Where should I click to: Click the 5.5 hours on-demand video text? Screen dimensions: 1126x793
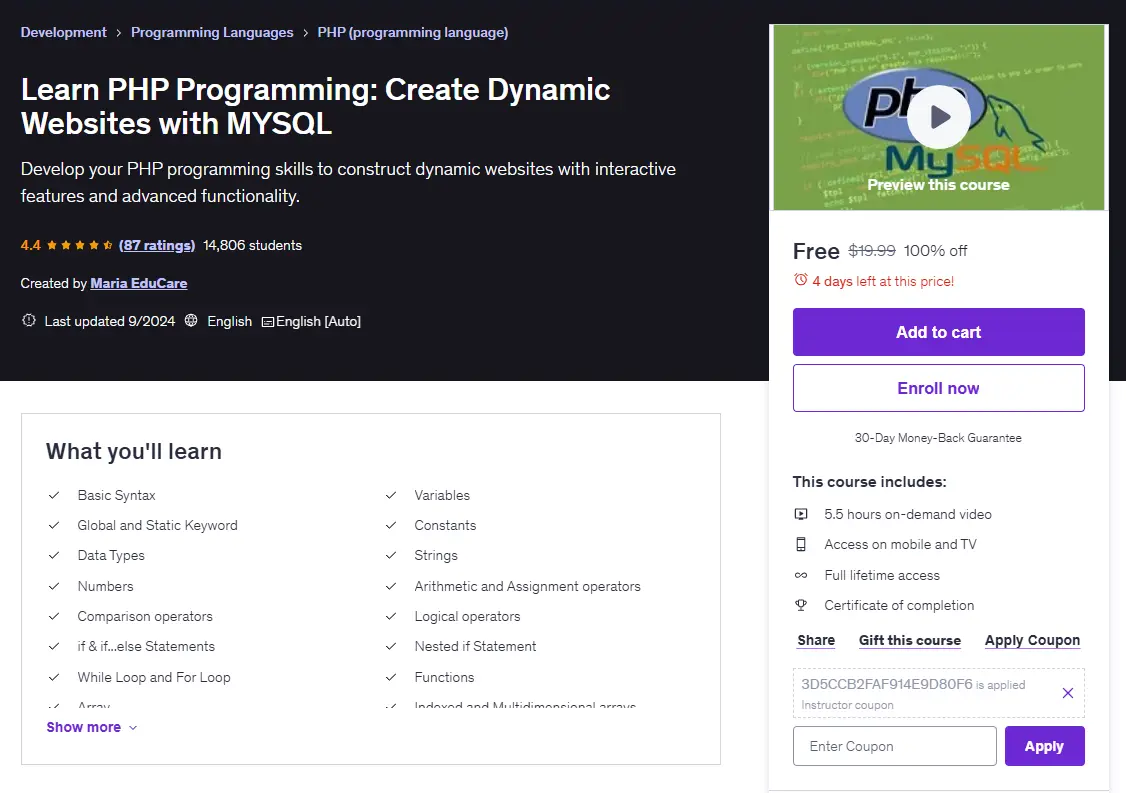[908, 514]
